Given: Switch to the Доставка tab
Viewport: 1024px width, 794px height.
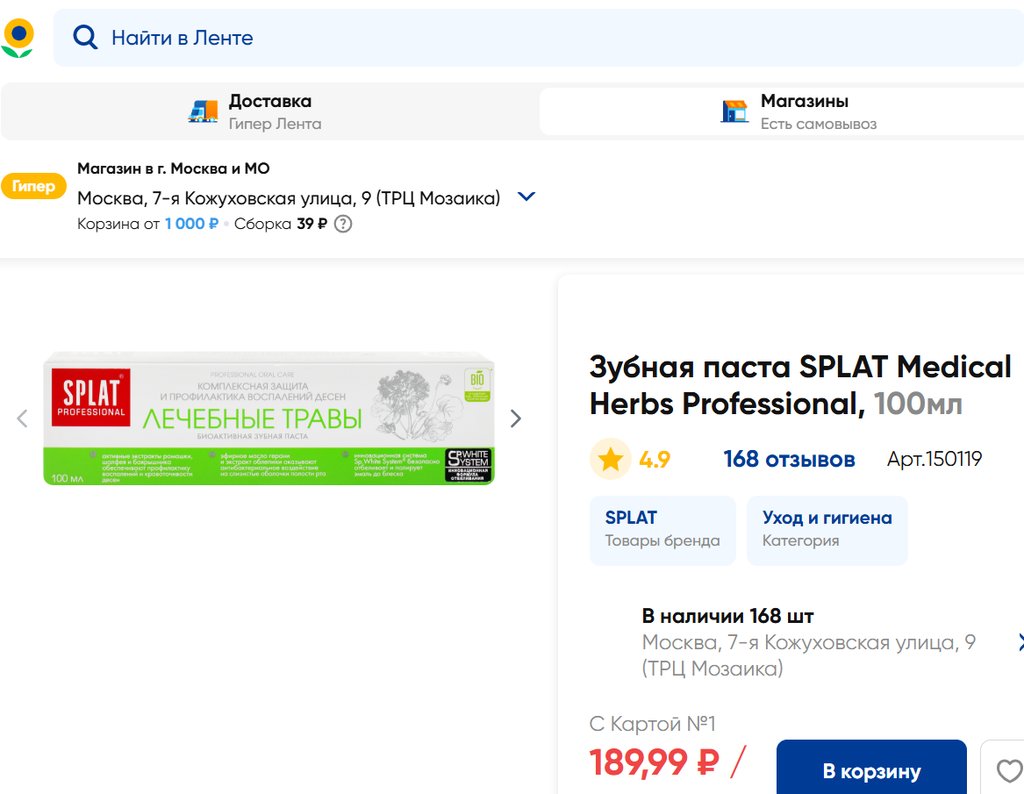Looking at the screenshot, I should click(270, 112).
